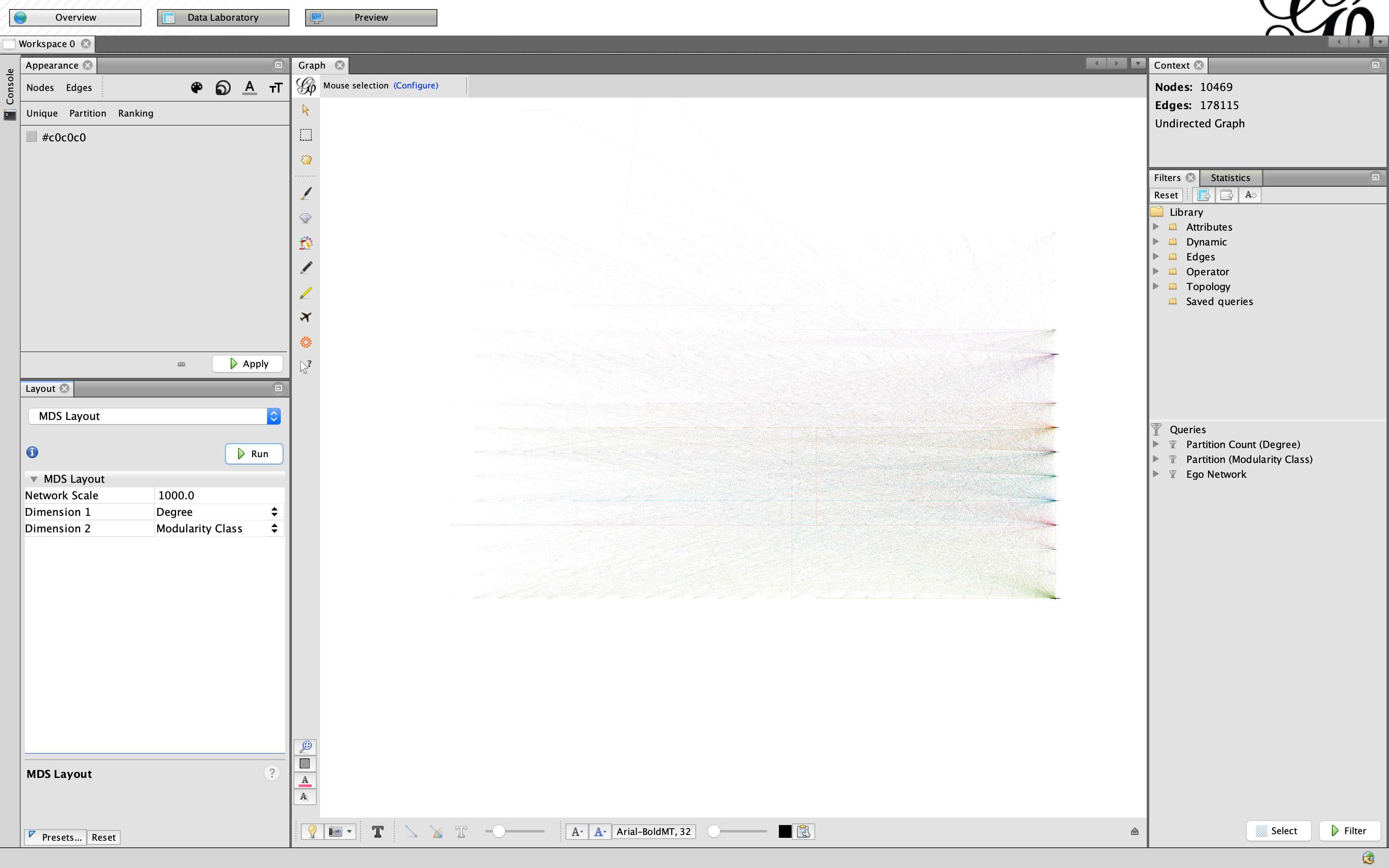Open the node color palette in Appearance
Image resolution: width=1389 pixels, height=868 pixels.
point(196,87)
